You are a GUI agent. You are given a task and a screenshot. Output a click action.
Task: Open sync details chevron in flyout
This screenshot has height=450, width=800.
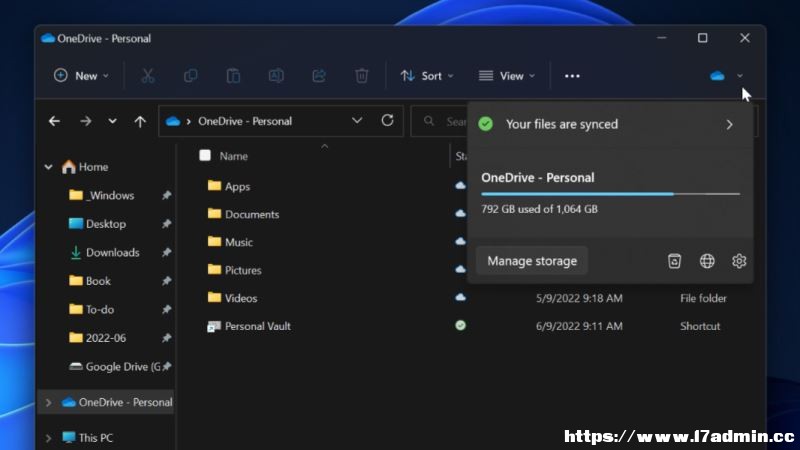click(x=730, y=124)
